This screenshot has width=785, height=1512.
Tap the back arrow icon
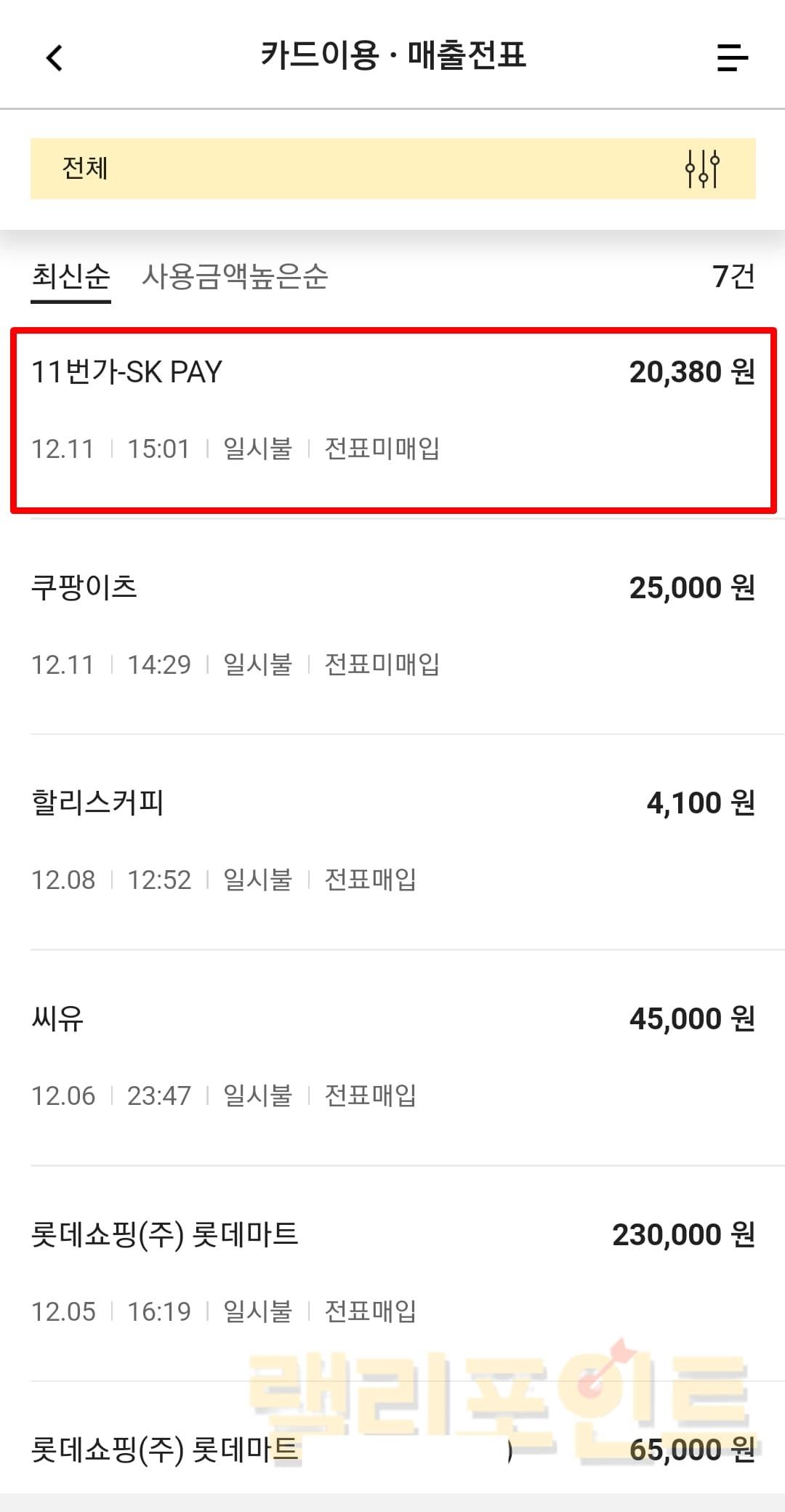click(55, 57)
